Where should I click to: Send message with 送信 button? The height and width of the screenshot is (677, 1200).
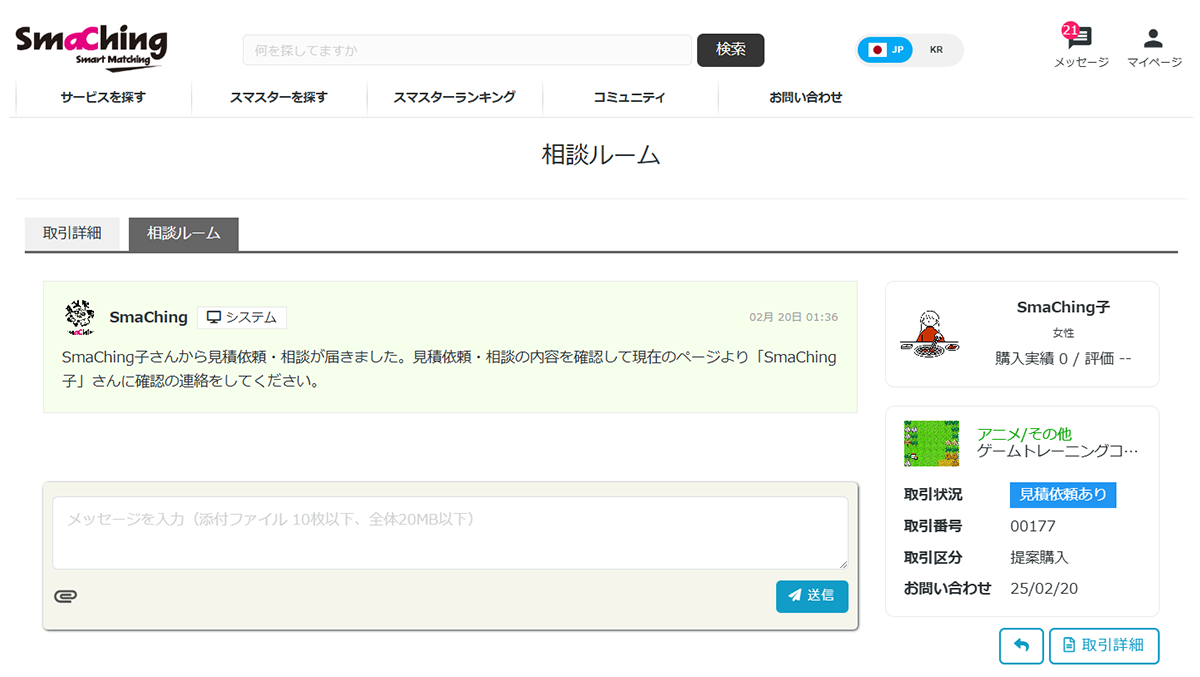pyautogui.click(x=811, y=596)
